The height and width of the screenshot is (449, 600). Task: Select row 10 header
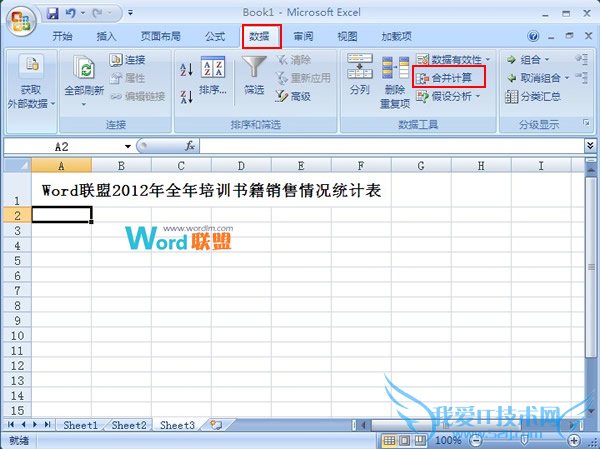(x=18, y=336)
